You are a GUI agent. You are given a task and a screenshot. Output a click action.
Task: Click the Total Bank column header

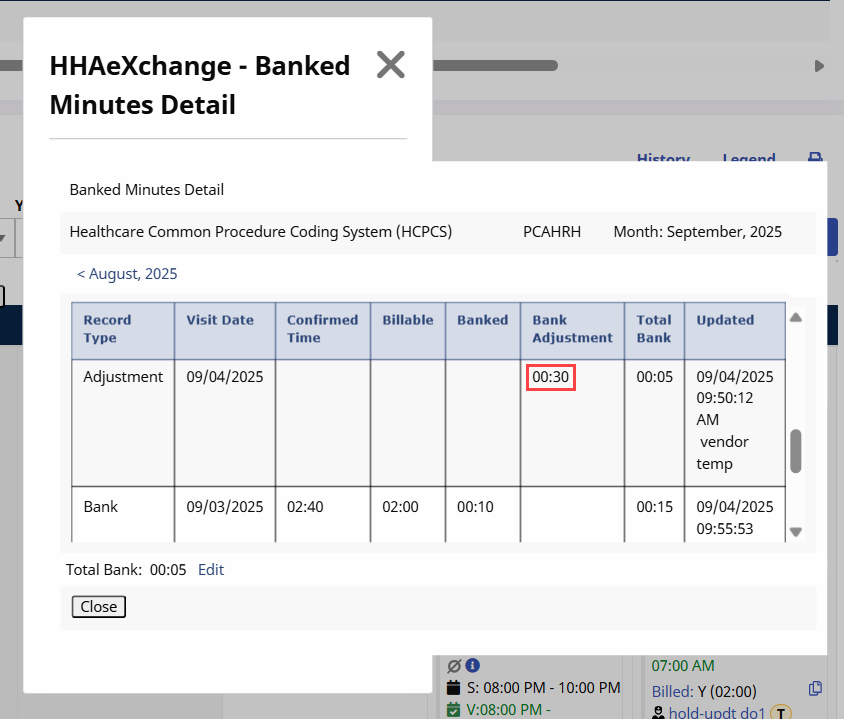click(x=654, y=329)
